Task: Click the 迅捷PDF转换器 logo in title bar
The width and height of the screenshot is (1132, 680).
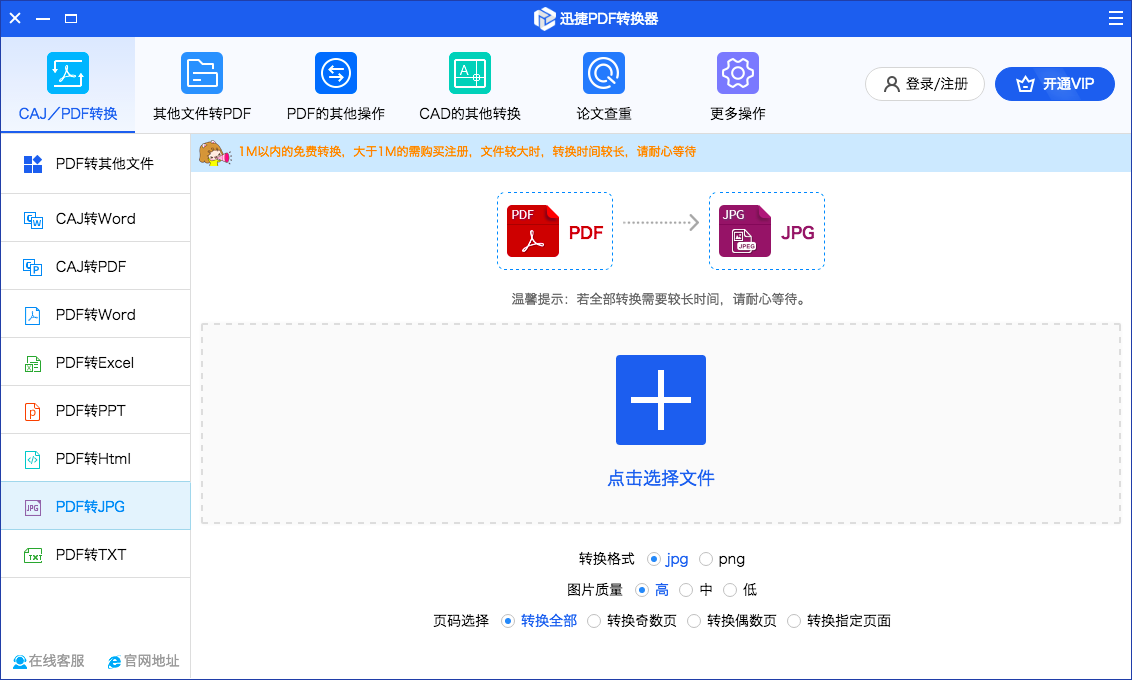Action: coord(544,19)
